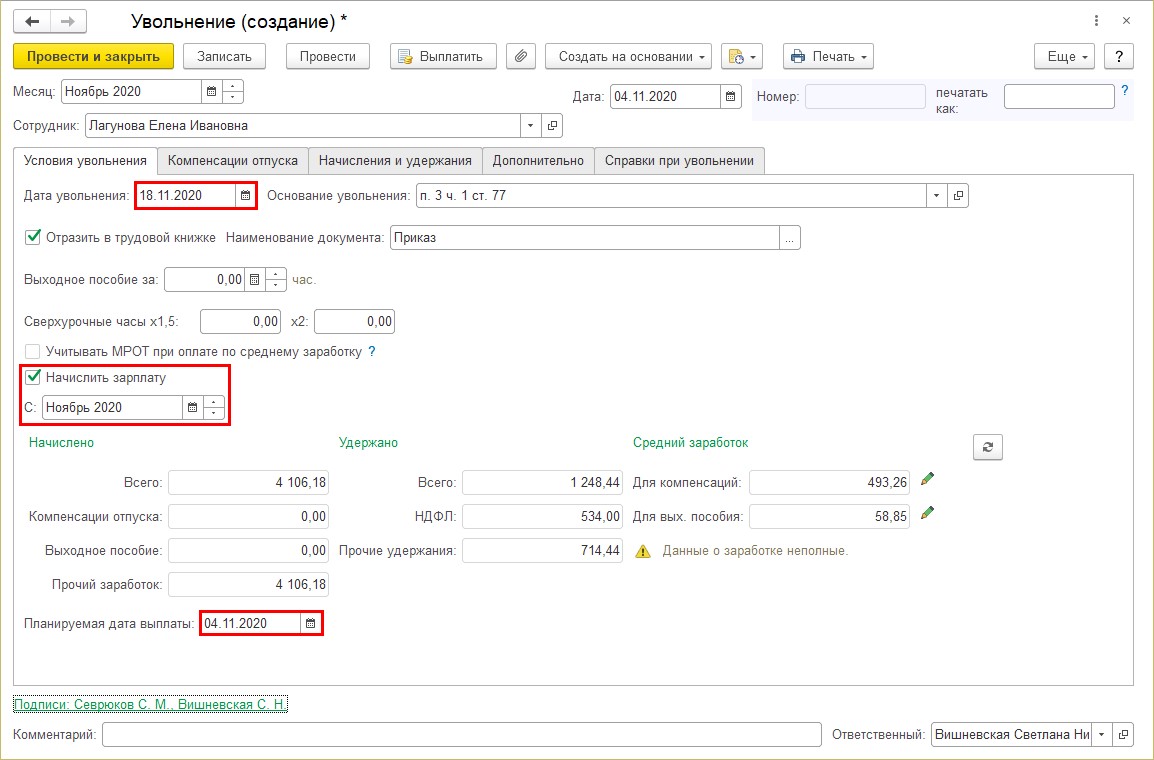Click the warning icon Данные о заработке неполные
This screenshot has height=760, width=1154.
(643, 551)
